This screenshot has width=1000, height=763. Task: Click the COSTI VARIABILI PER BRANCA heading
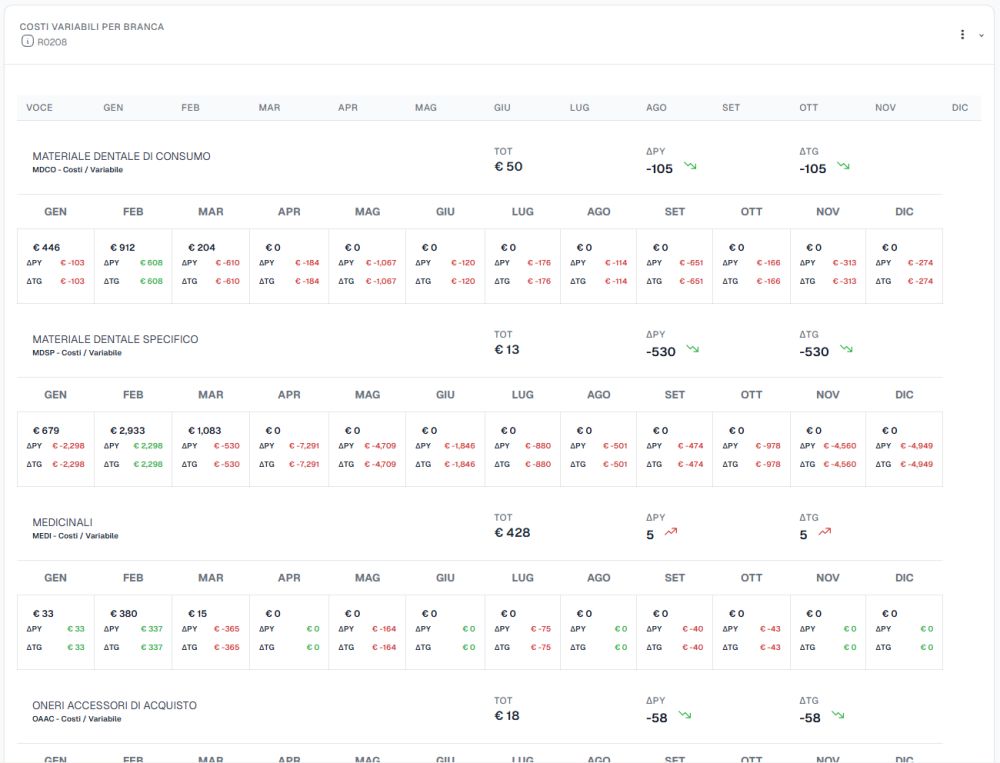click(x=92, y=27)
